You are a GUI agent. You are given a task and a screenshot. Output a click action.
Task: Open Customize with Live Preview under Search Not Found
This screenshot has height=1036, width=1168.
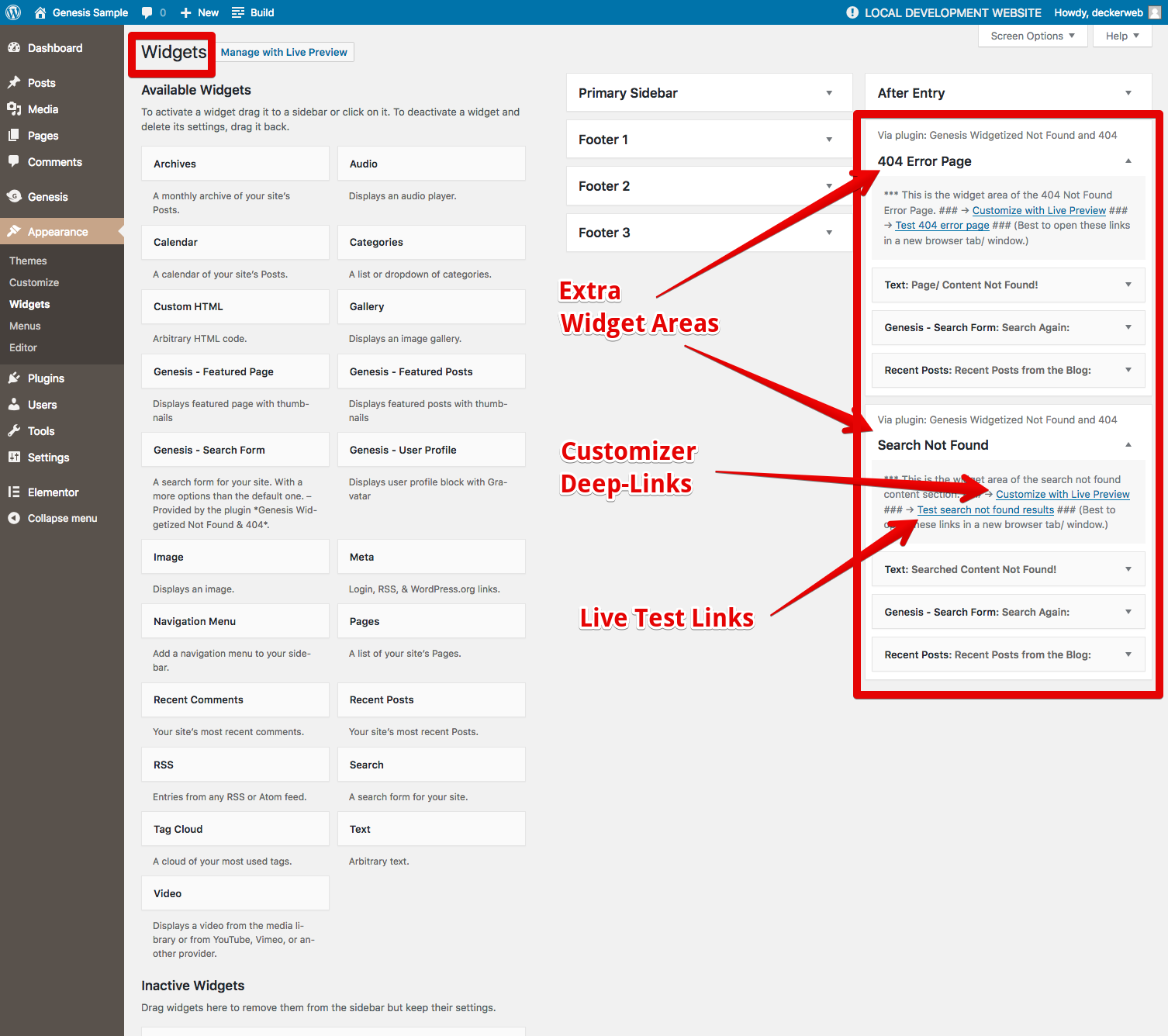click(x=1063, y=494)
